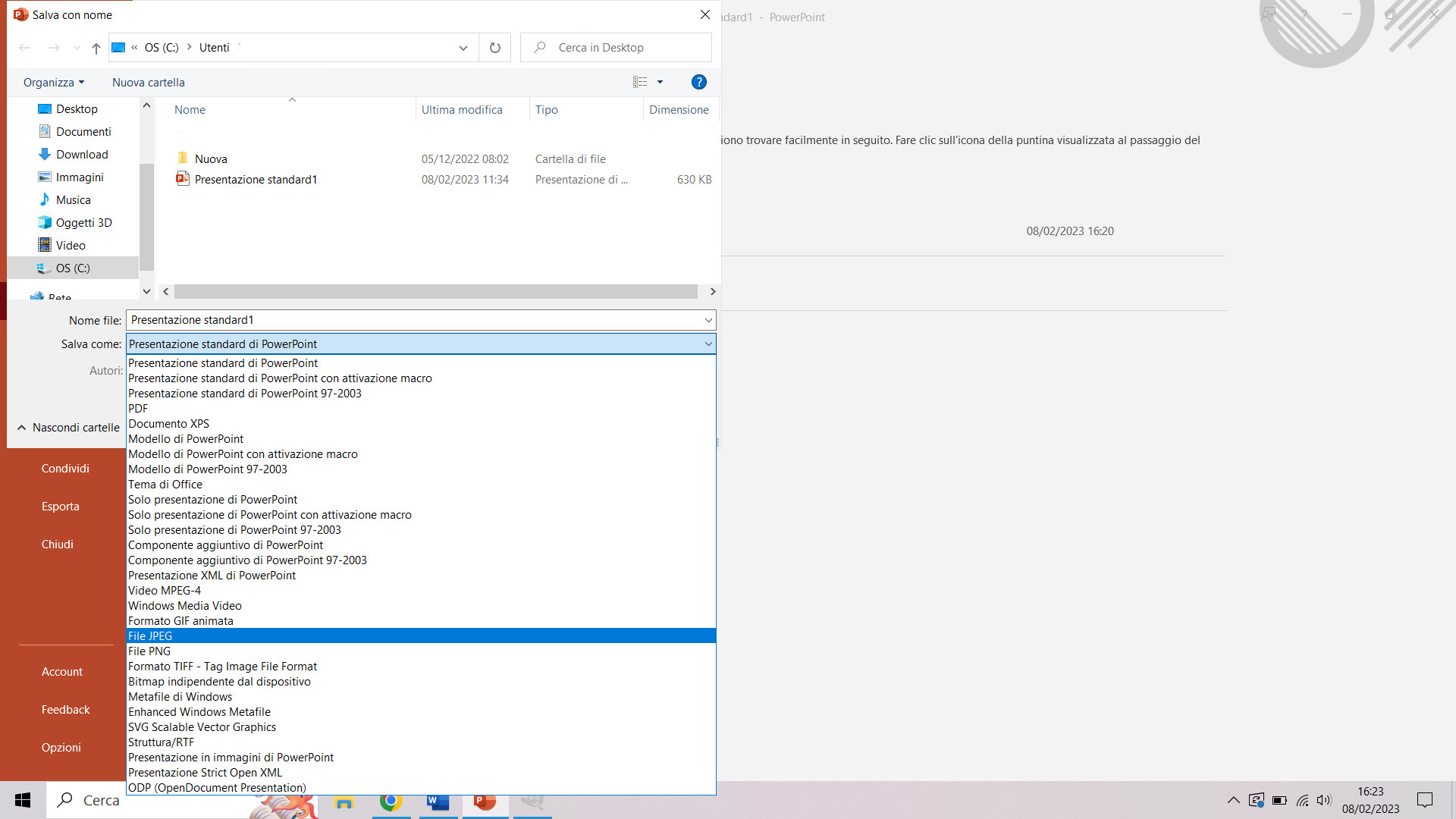Choose File PNG format option

click(149, 651)
